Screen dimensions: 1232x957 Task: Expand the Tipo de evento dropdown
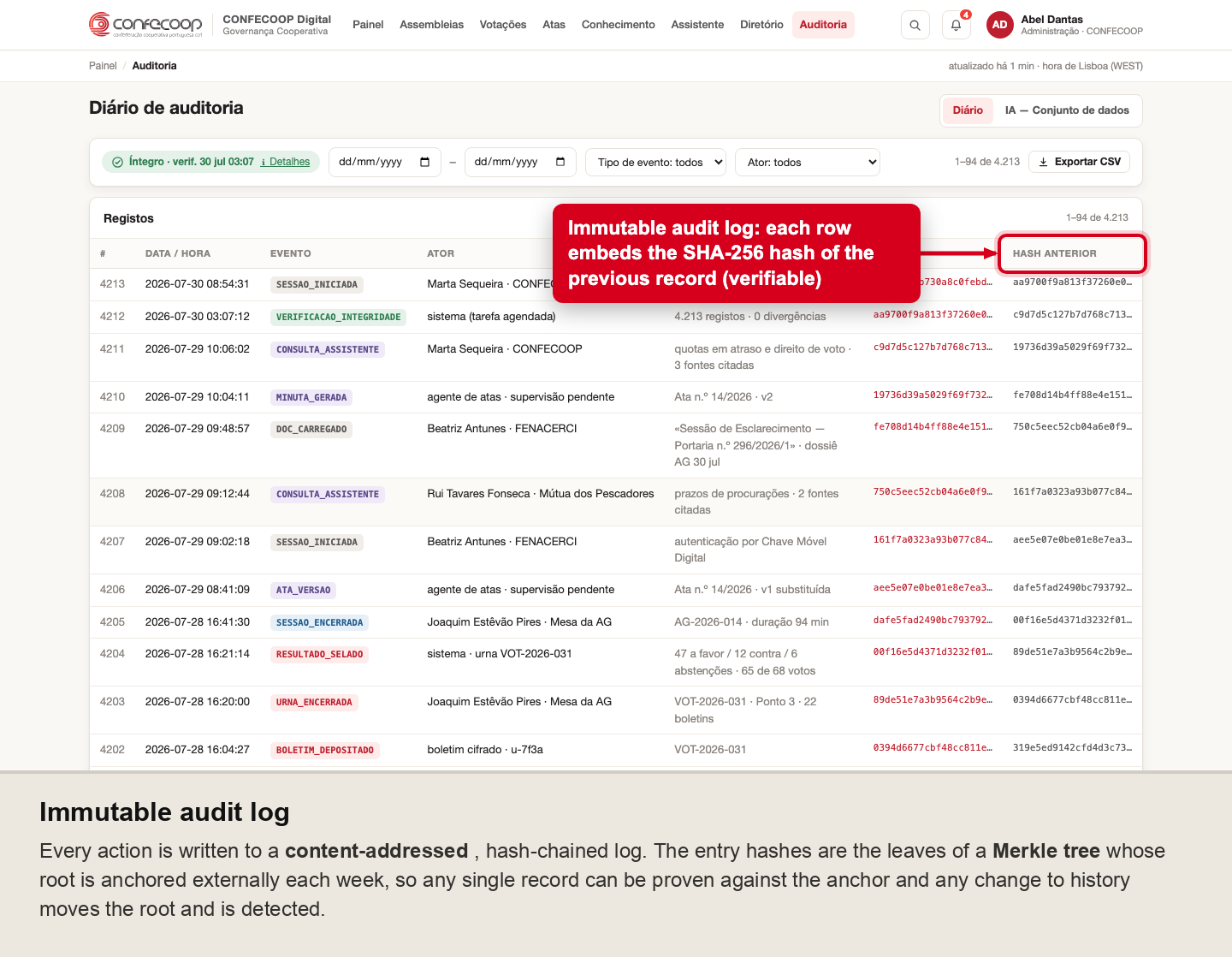pos(656,162)
